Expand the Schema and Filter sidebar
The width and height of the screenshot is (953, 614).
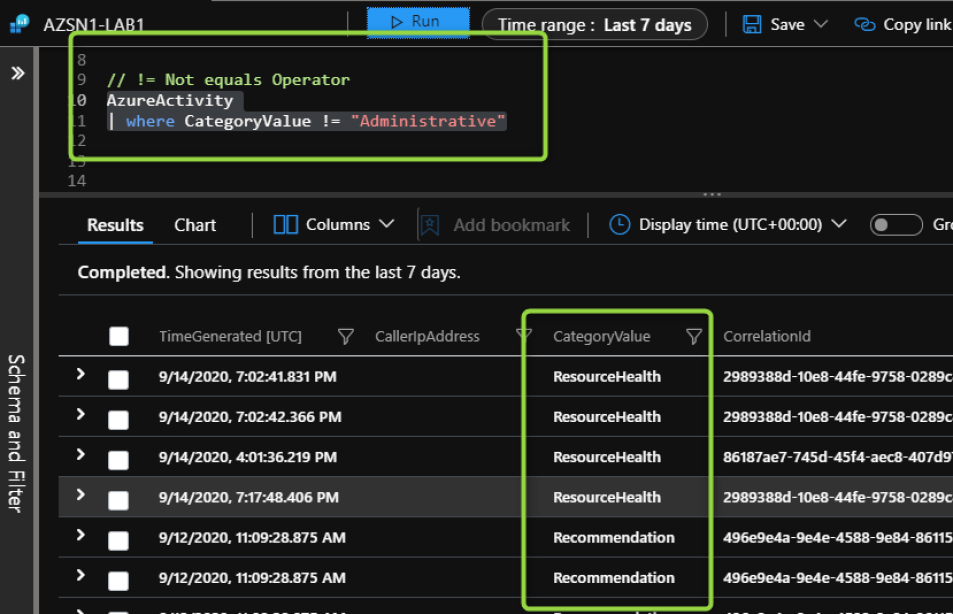pos(18,74)
